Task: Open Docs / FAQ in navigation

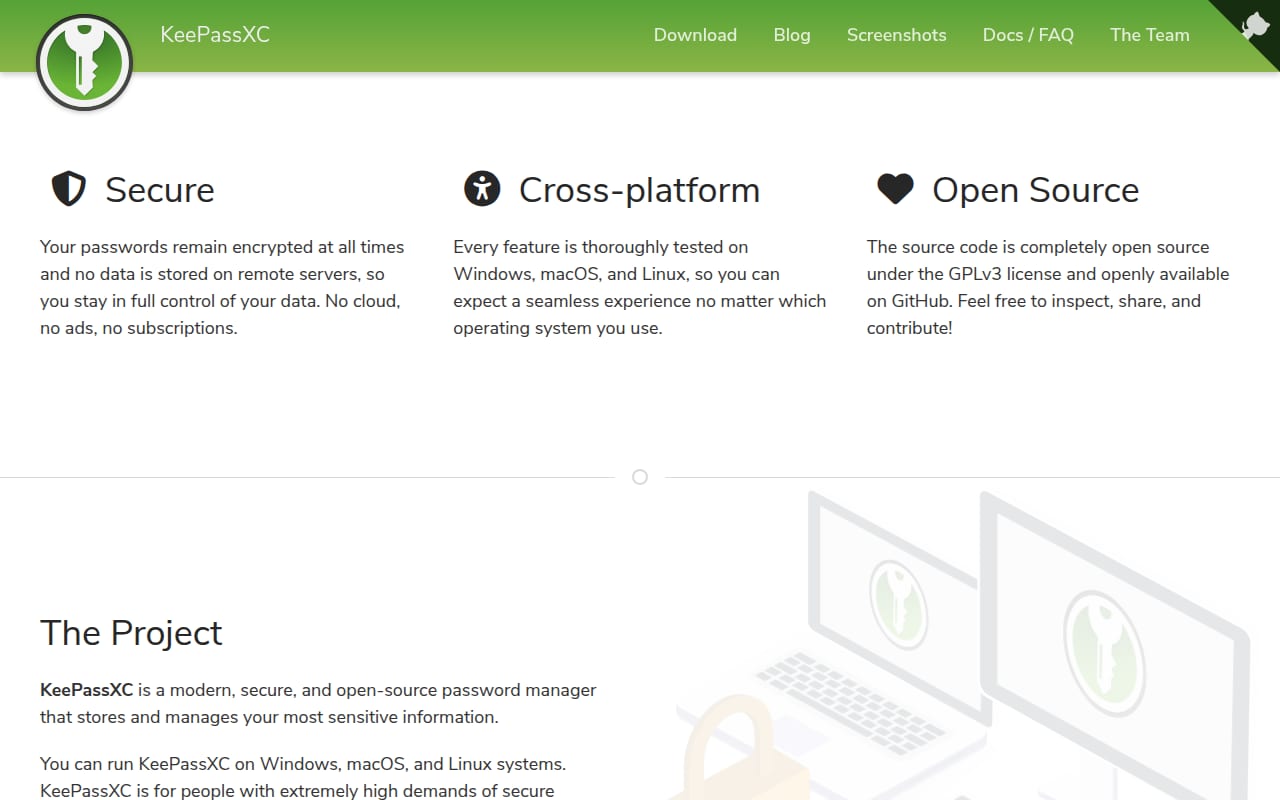Action: click(1028, 35)
